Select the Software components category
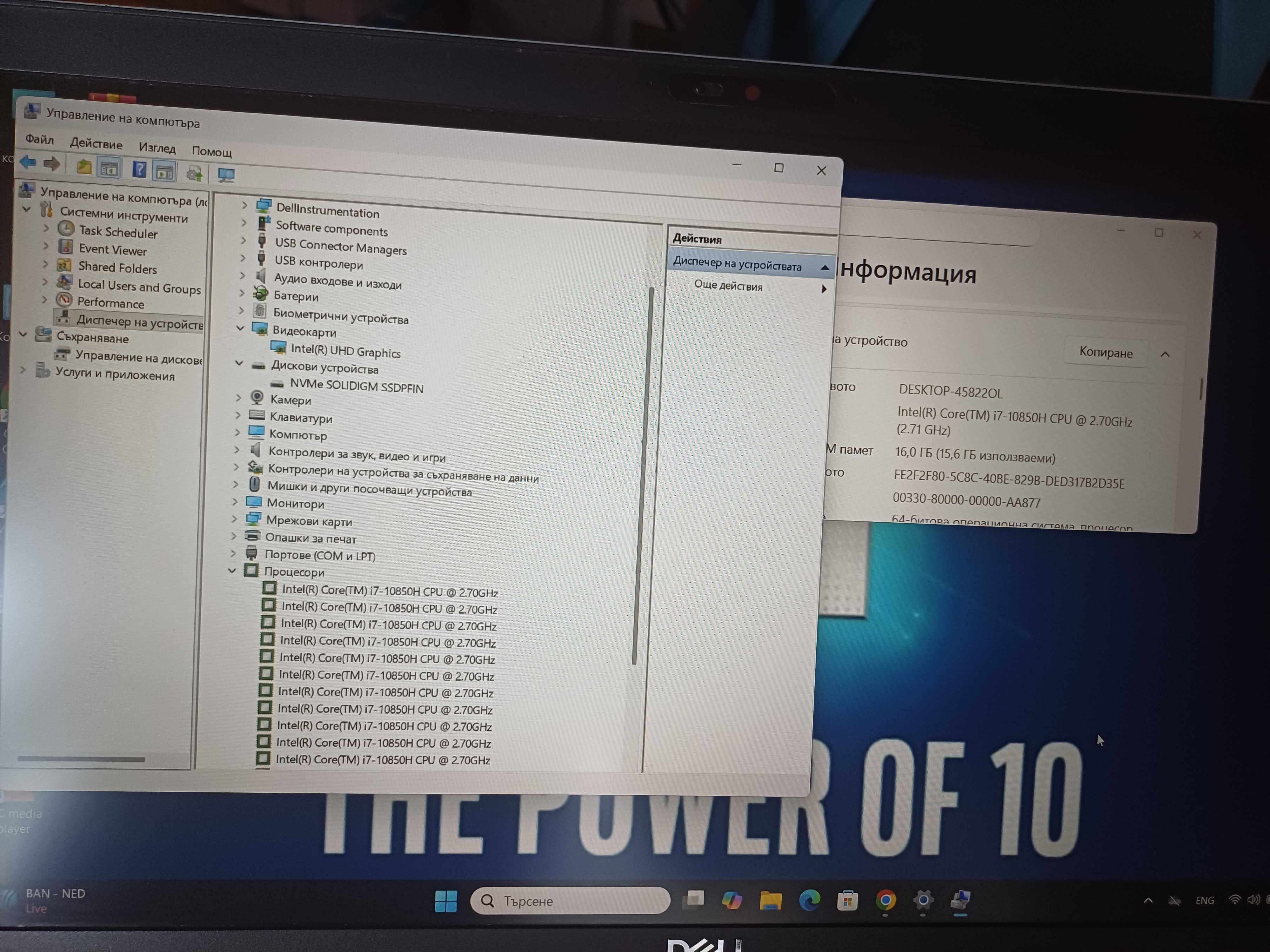1270x952 pixels. coord(332,228)
